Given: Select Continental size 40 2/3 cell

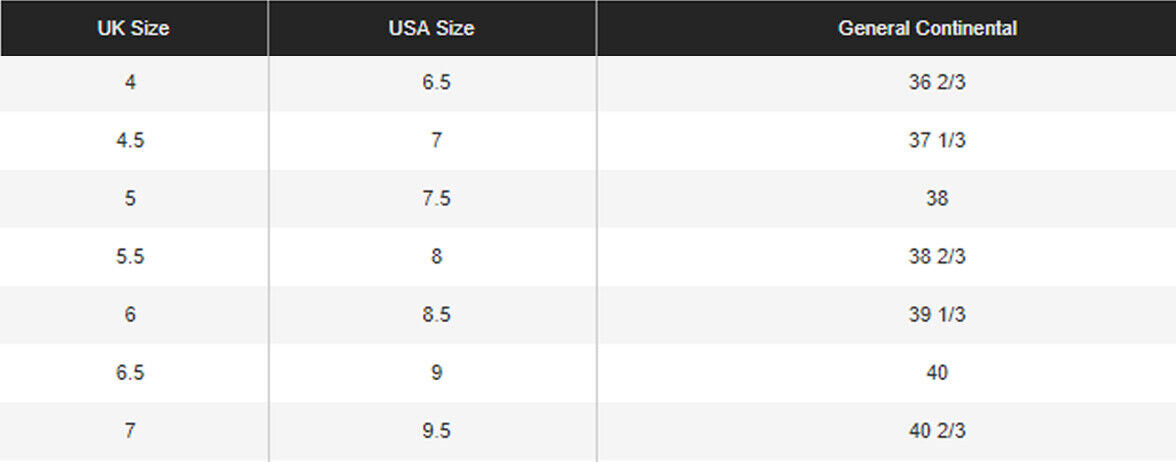Looking at the screenshot, I should click(x=937, y=431).
